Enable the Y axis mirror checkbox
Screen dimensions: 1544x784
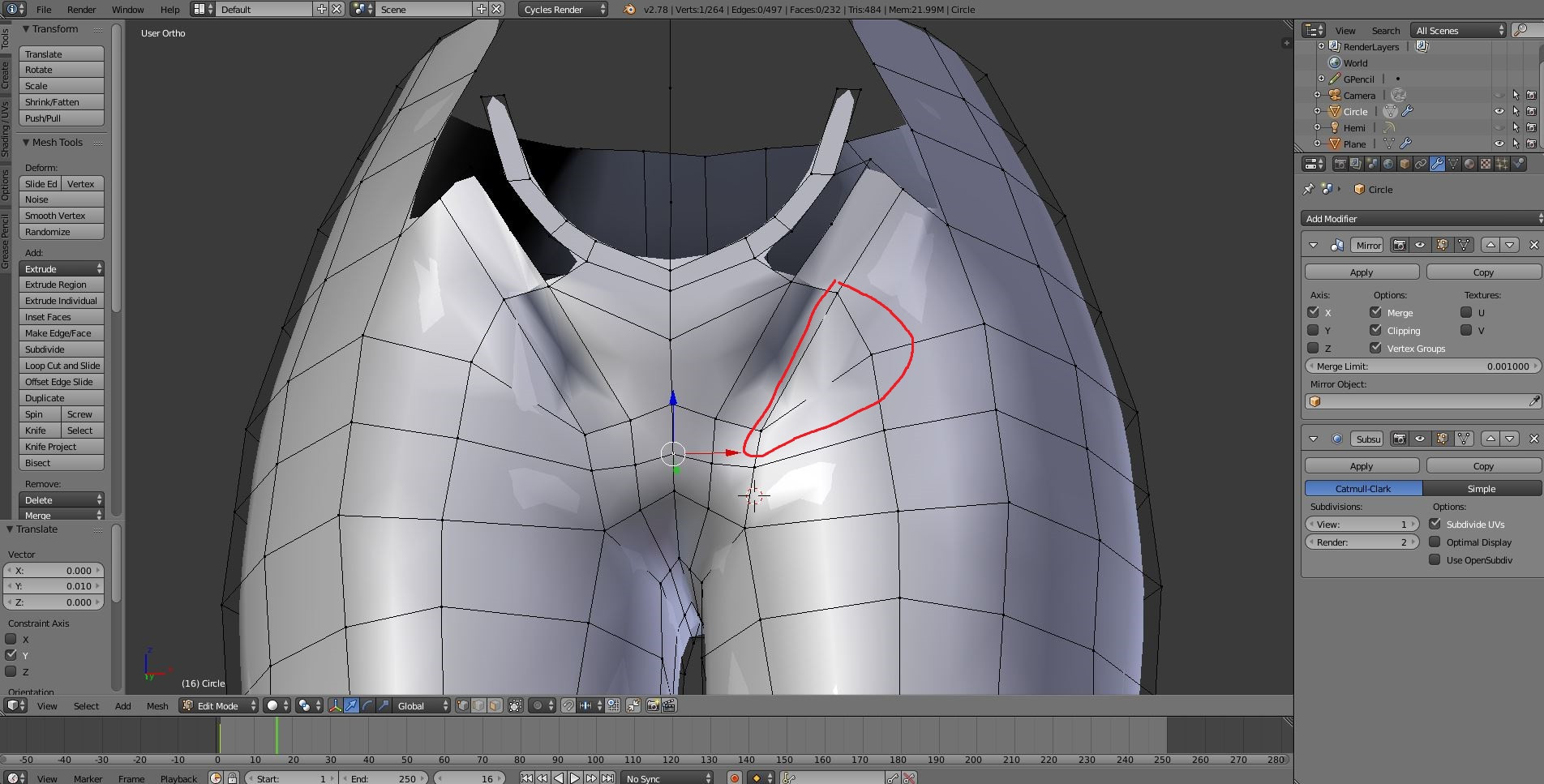point(1313,330)
